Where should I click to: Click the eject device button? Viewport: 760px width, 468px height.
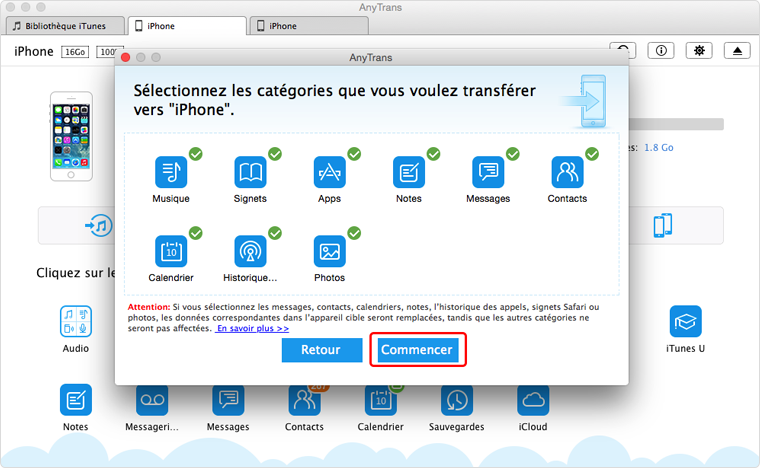737,50
